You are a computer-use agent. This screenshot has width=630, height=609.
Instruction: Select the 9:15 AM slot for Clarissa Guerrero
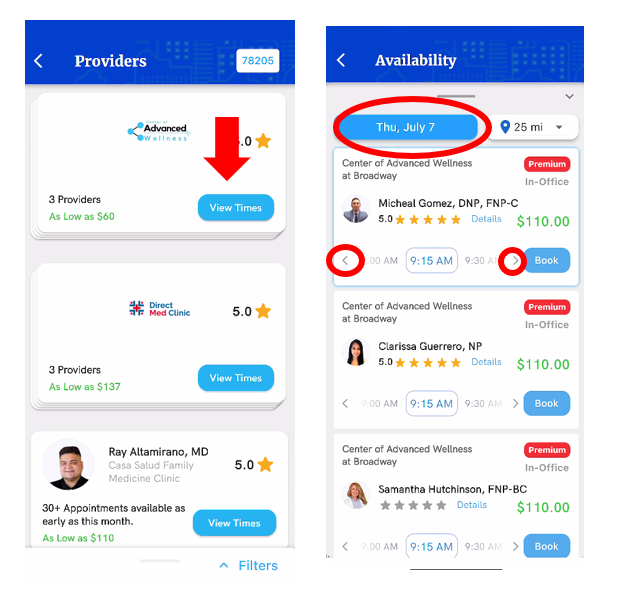pos(432,403)
